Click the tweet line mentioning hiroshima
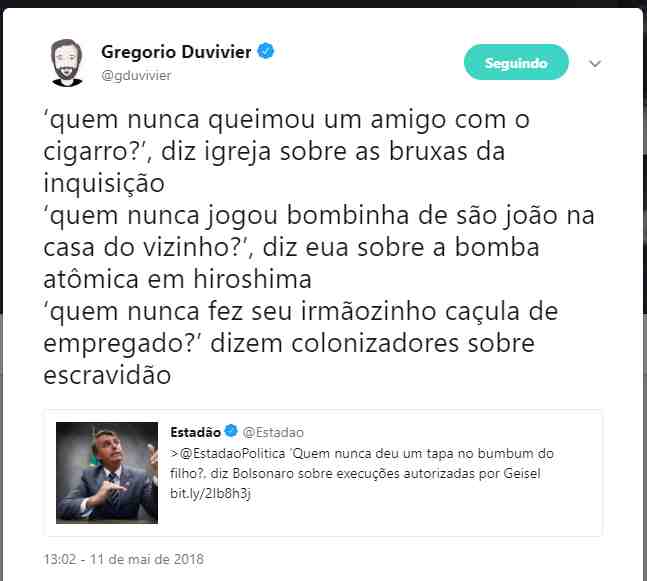Screen dimensions: 647x581 tap(177, 279)
